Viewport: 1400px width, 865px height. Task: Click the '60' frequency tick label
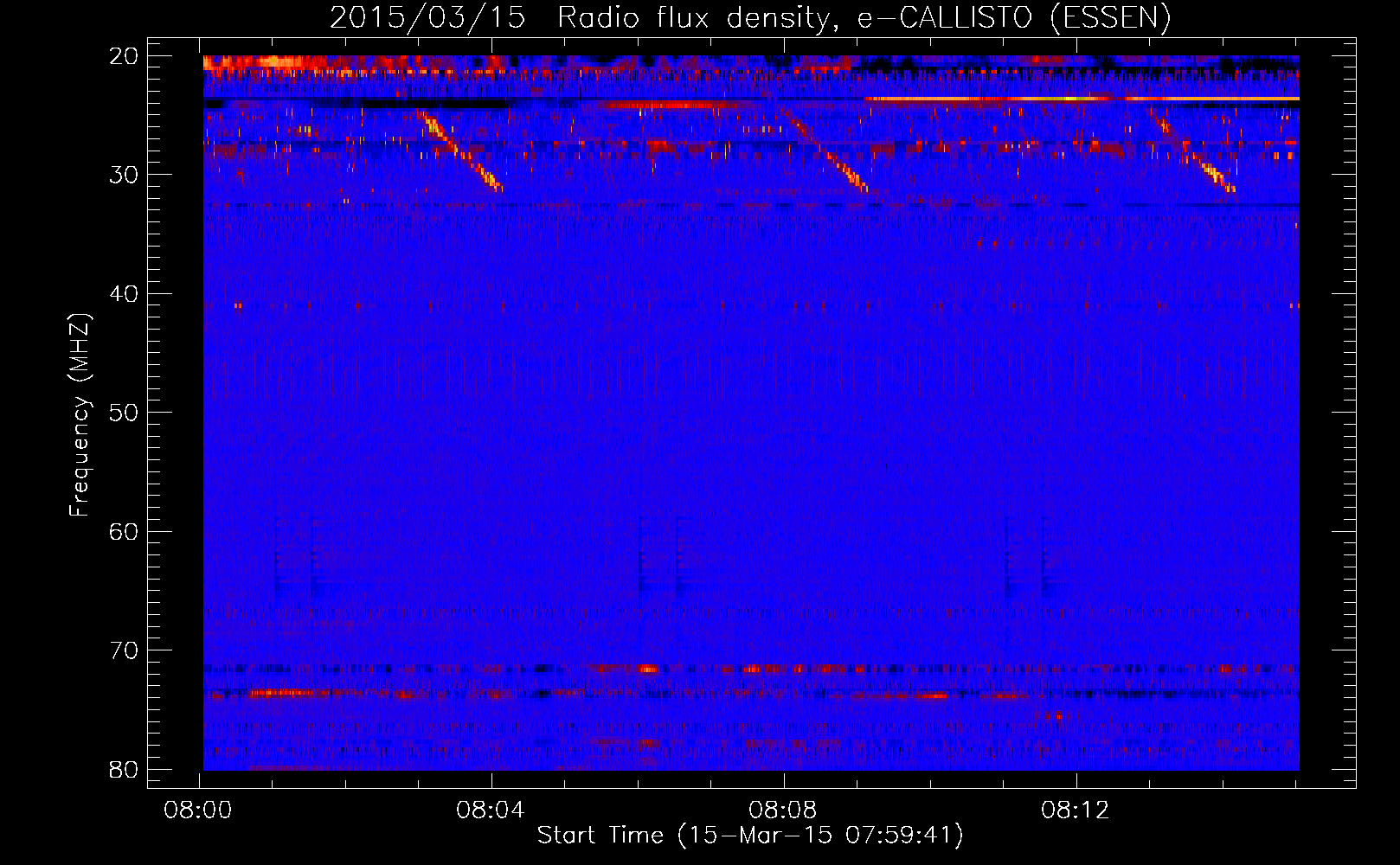(x=125, y=531)
